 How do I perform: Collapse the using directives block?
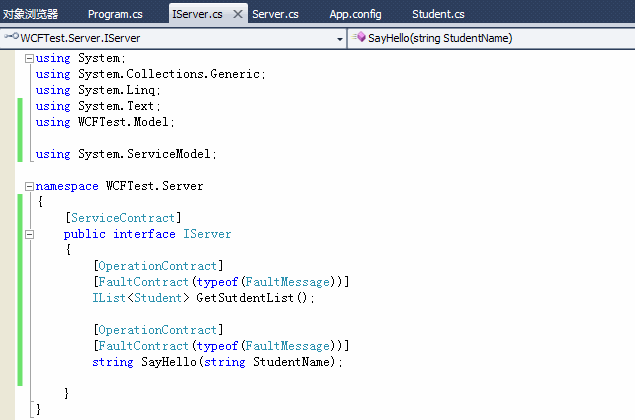coord(29,58)
